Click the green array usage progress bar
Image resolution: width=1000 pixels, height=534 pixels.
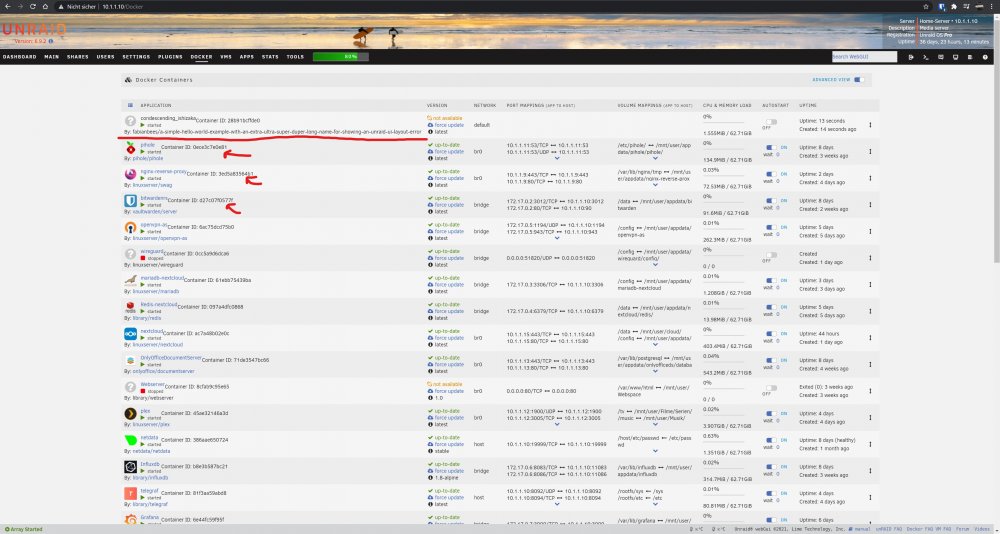click(x=341, y=57)
